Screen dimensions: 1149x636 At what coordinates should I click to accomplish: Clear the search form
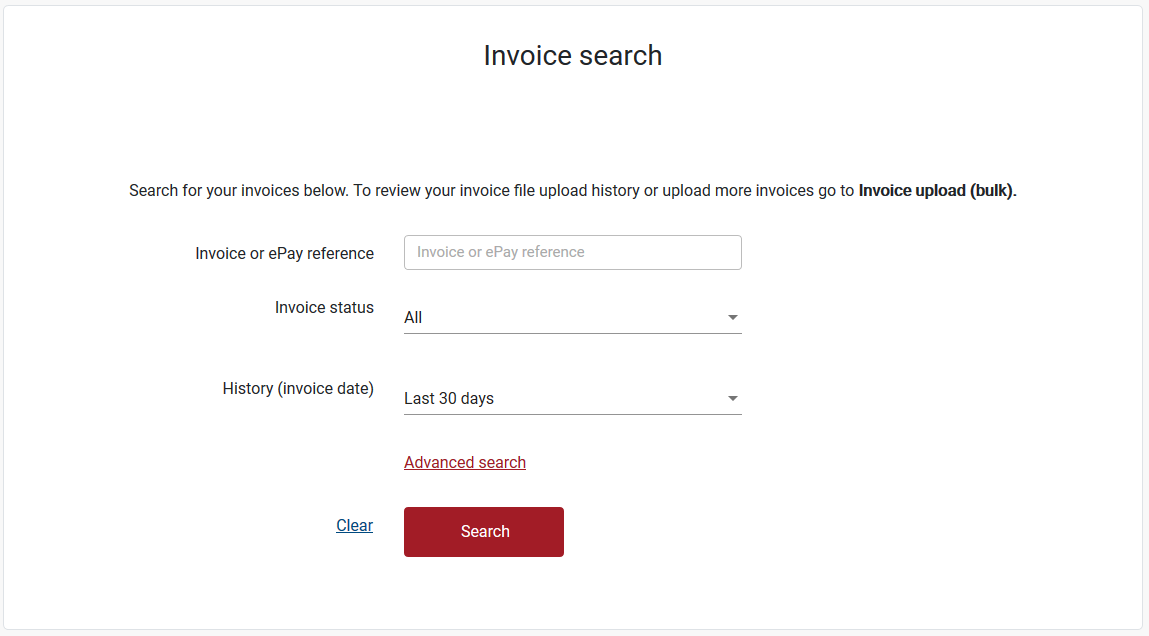[x=354, y=525]
